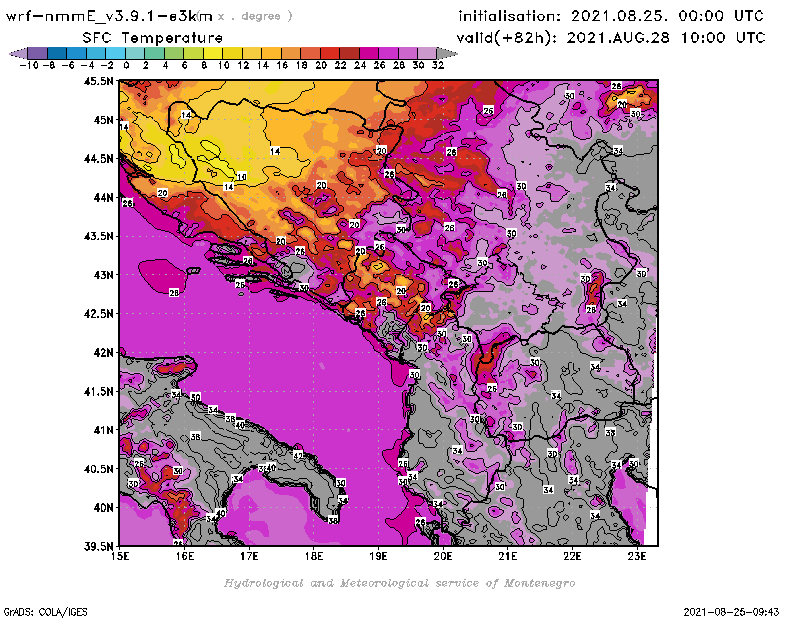This screenshot has width=800, height=618.
Task: Click the '43N' latitude axis label
Action: [103, 275]
